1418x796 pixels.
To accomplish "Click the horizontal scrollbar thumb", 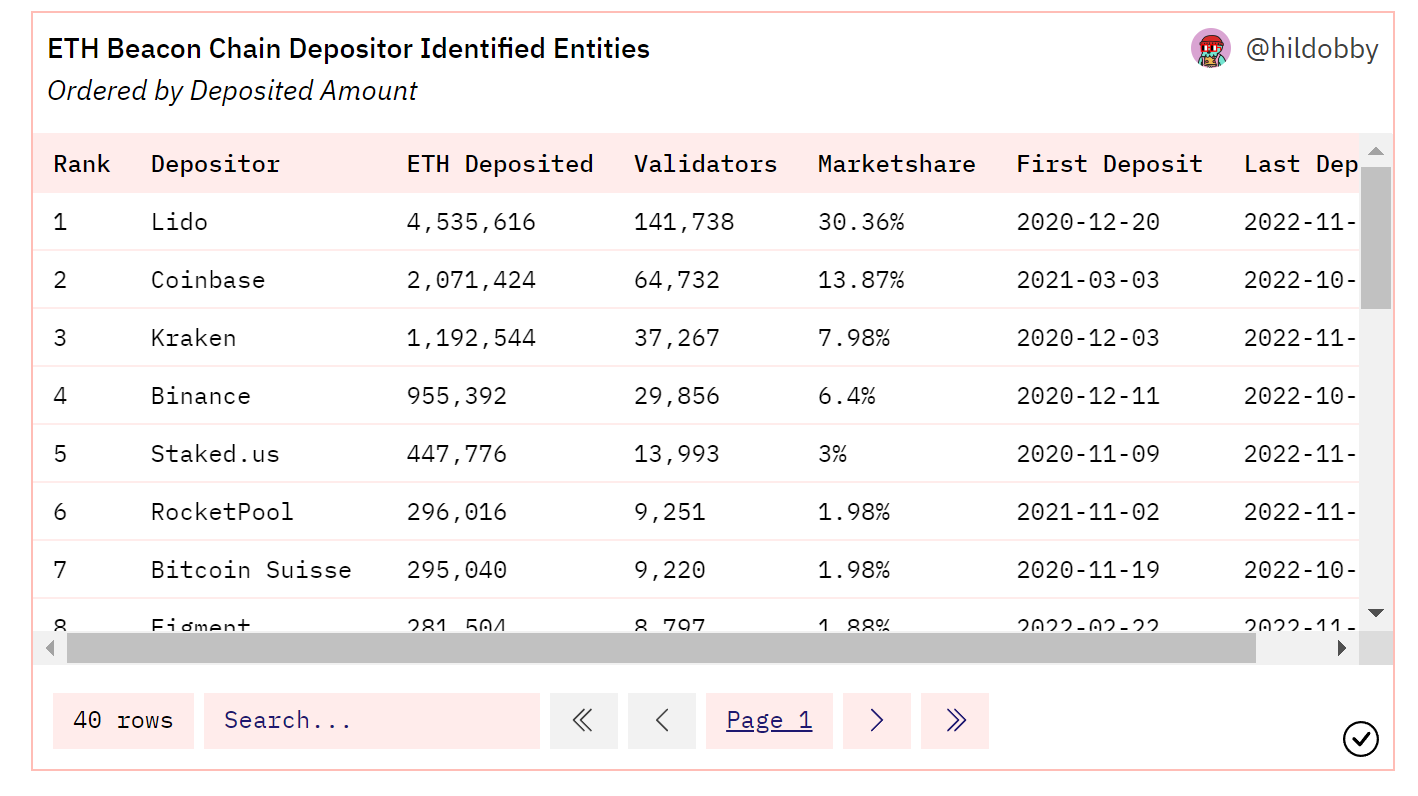I will pos(660,648).
